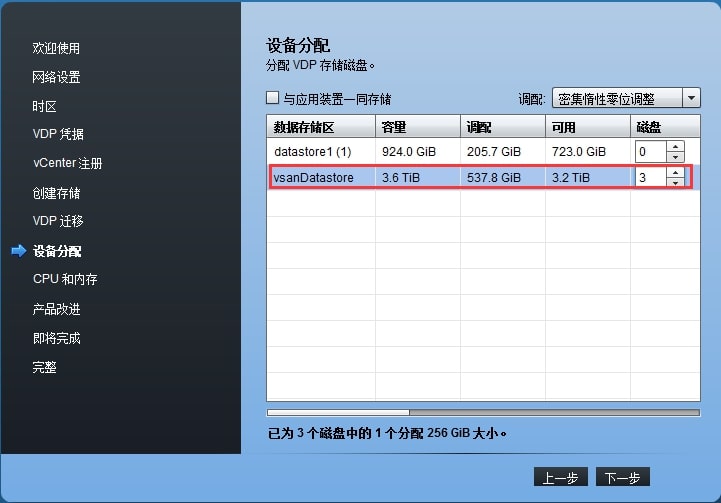The image size is (721, 503).
Task: Decrease disk count for vsanDatastore
Action: [675, 182]
